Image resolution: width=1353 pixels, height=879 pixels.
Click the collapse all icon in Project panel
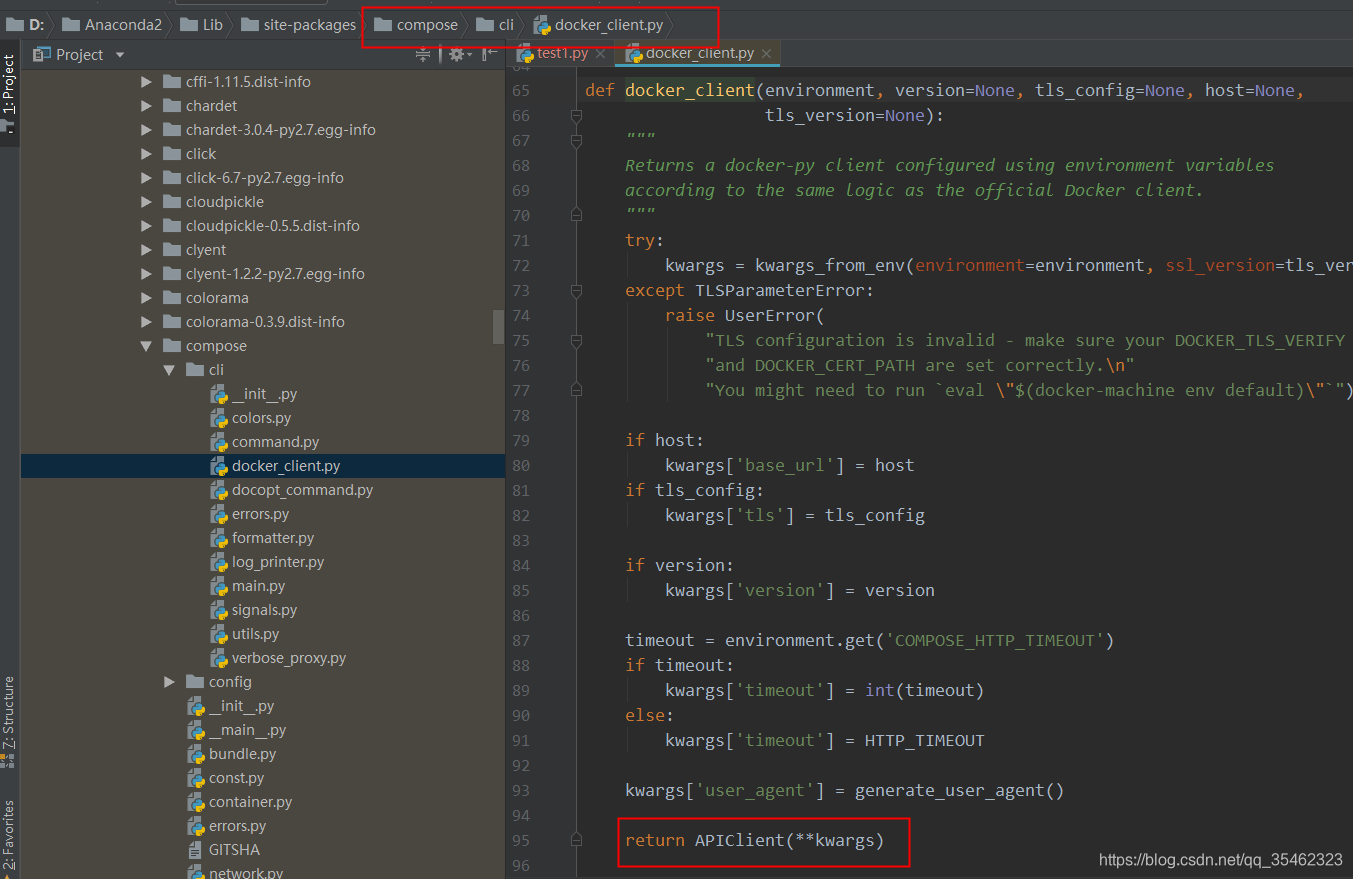tap(423, 54)
